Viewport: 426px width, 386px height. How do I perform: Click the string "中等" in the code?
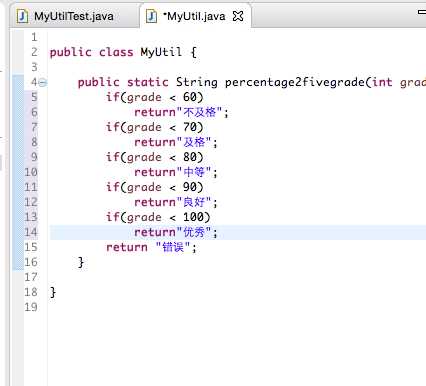click(194, 172)
